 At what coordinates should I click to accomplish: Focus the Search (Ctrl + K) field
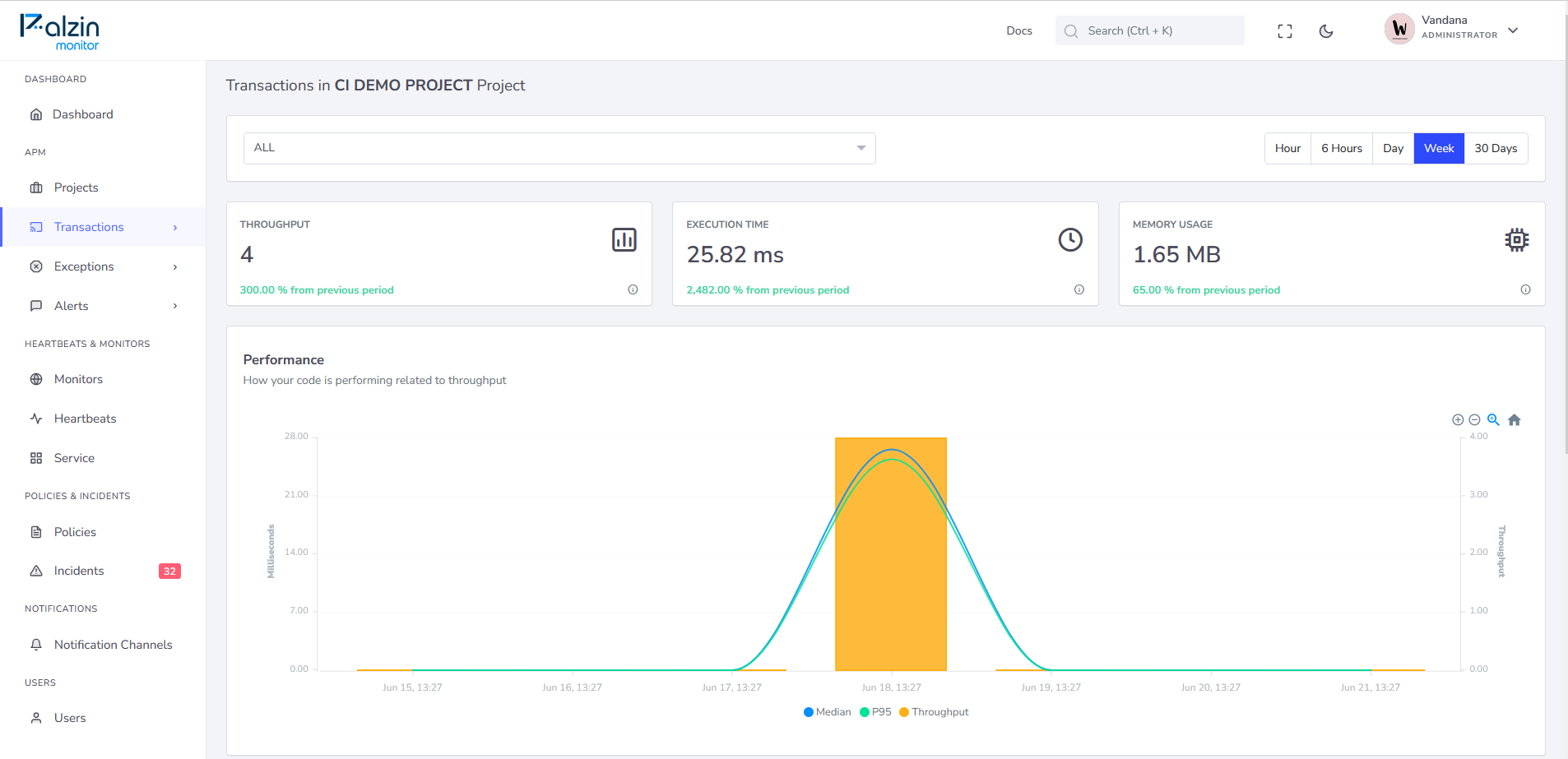pyautogui.click(x=1150, y=30)
